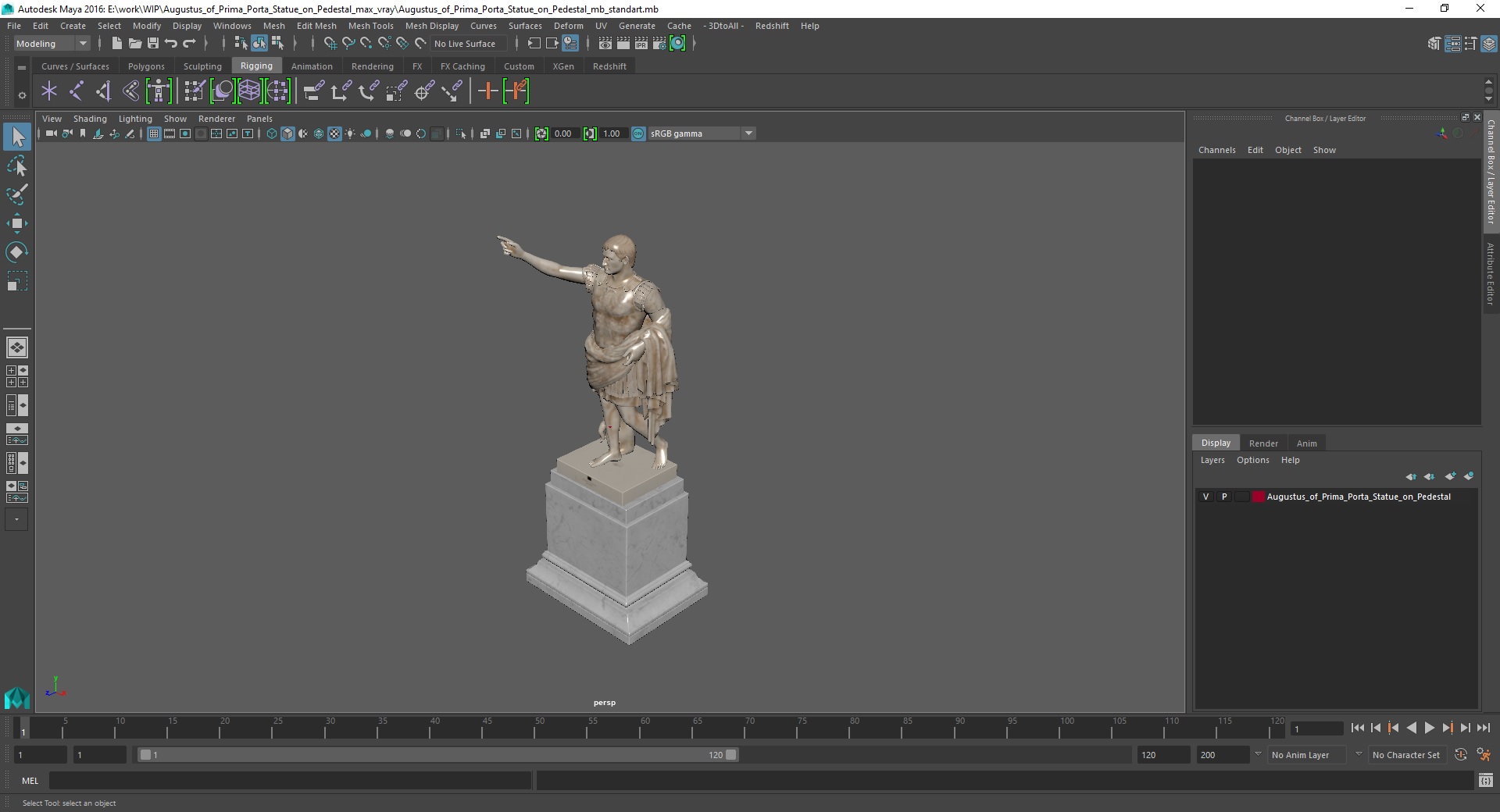Click the locator shelf icon
The height and width of the screenshot is (812, 1500).
[x=49, y=91]
